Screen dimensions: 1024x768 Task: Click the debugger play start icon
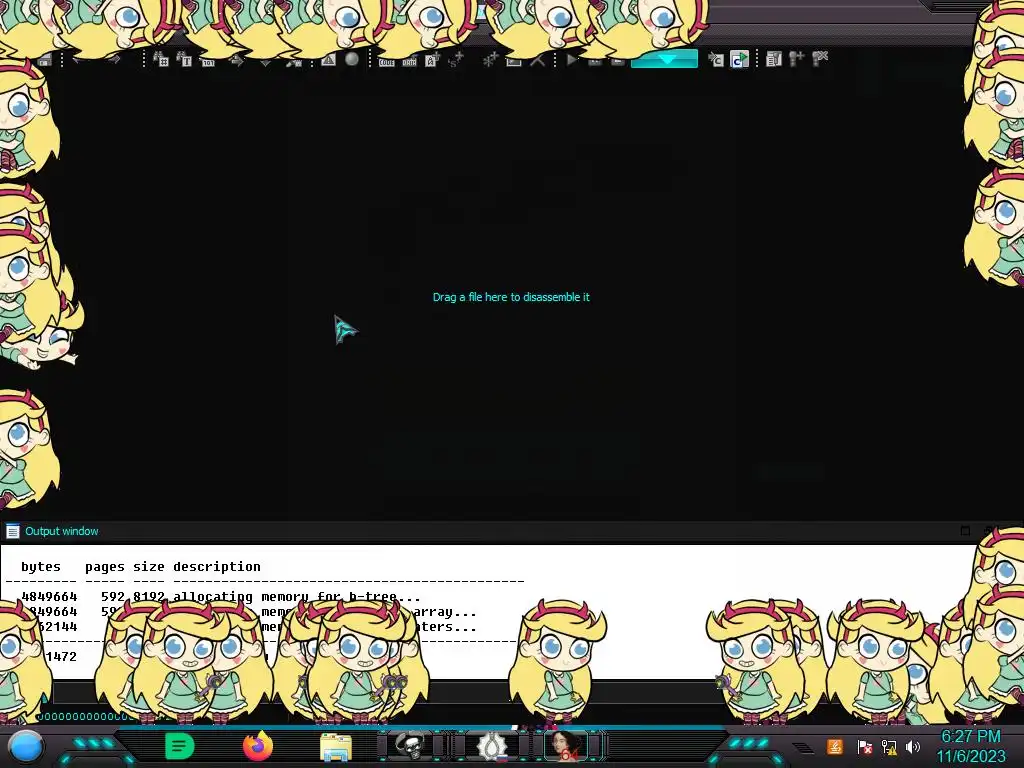(572, 60)
